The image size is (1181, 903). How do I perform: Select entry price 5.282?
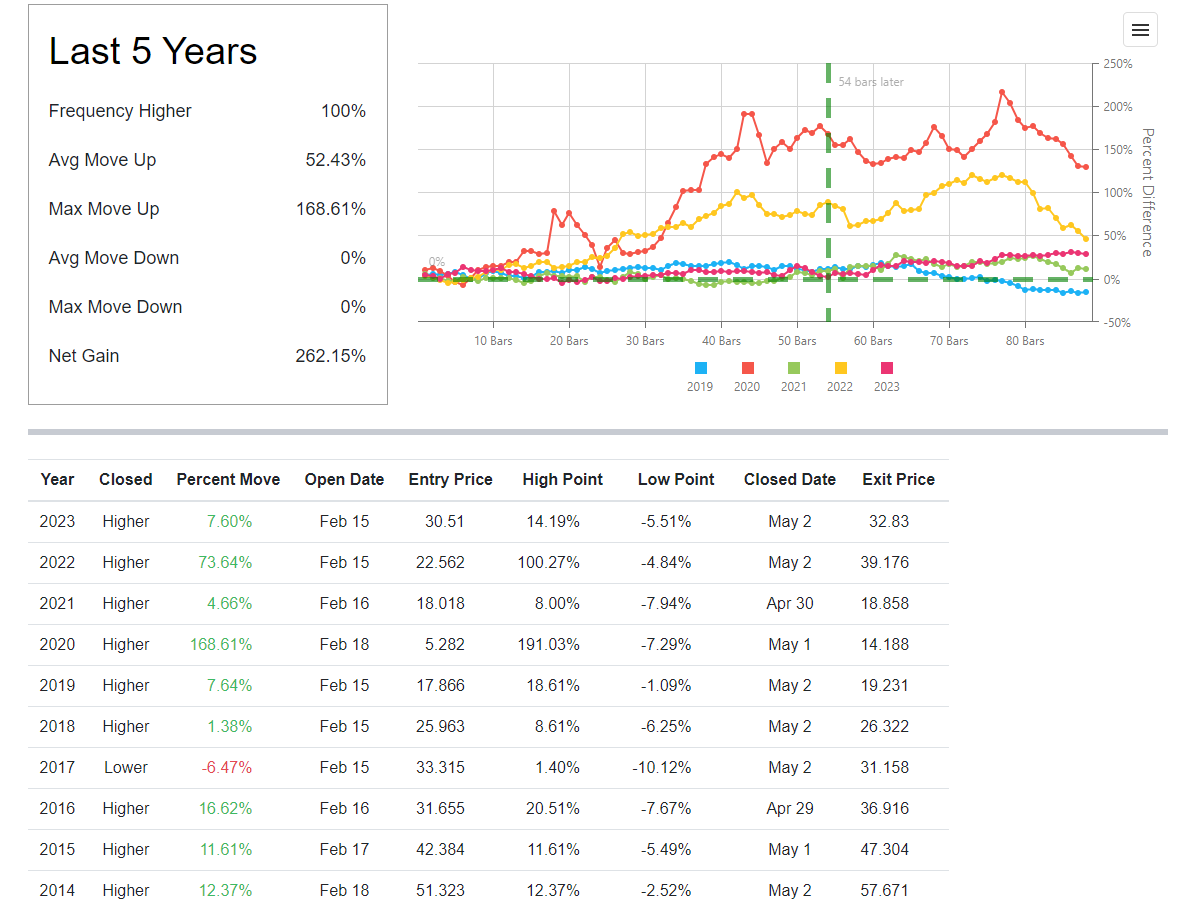pyautogui.click(x=444, y=645)
